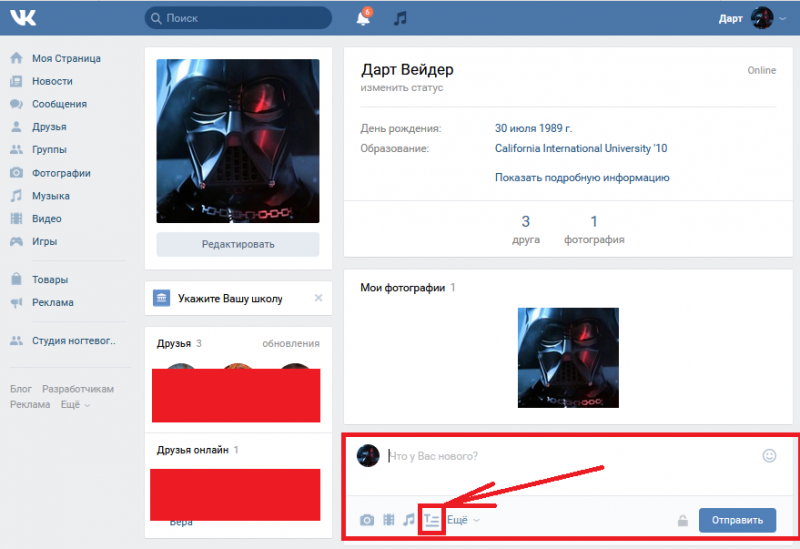Click the Укажите Вашу школу text
Image resolution: width=800 pixels, height=549 pixels.
(x=230, y=298)
